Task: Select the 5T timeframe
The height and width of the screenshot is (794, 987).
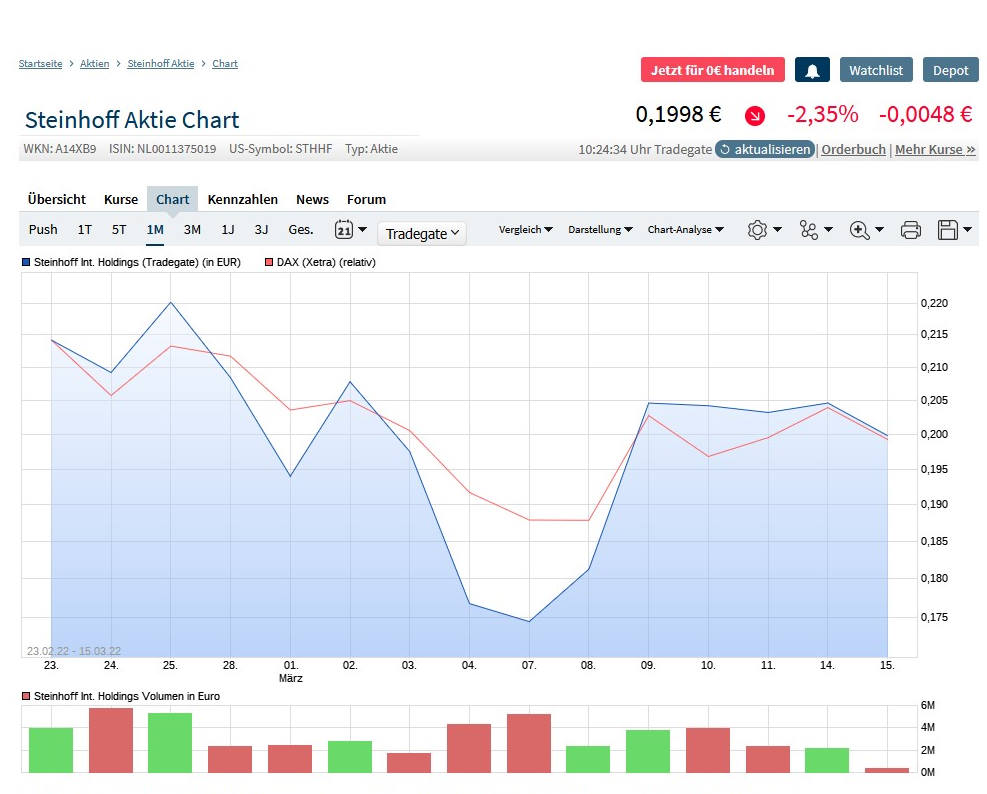Action: pos(119,229)
